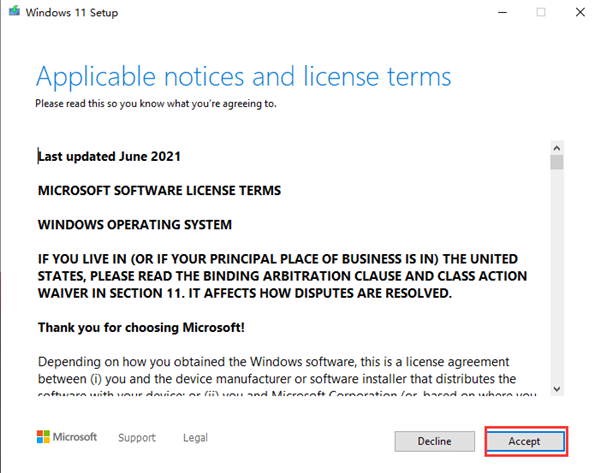Screen dimensions: 600x473
Task: Open the Support link
Action: (137, 438)
